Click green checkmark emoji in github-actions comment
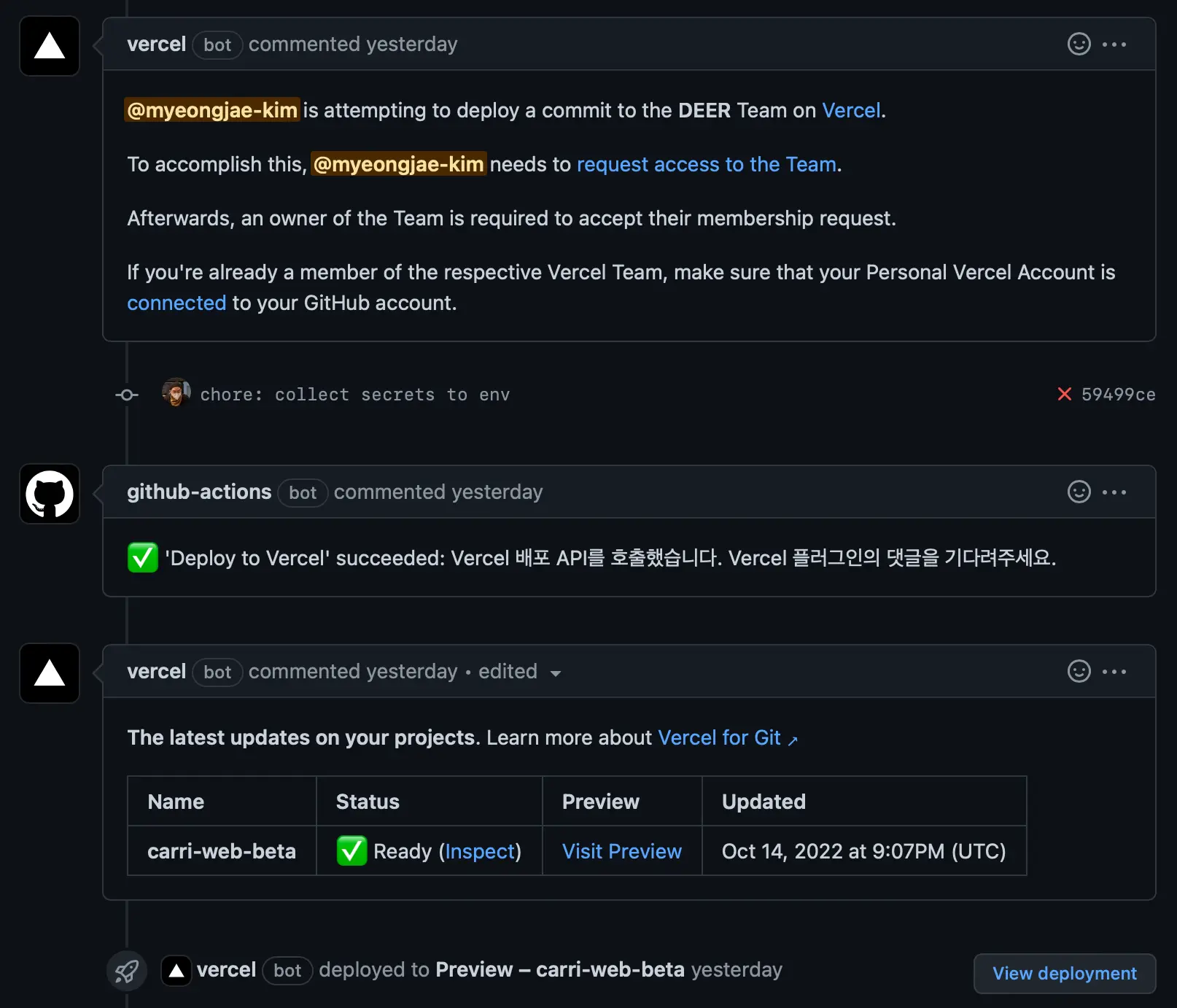The width and height of the screenshot is (1177, 1008). [142, 558]
